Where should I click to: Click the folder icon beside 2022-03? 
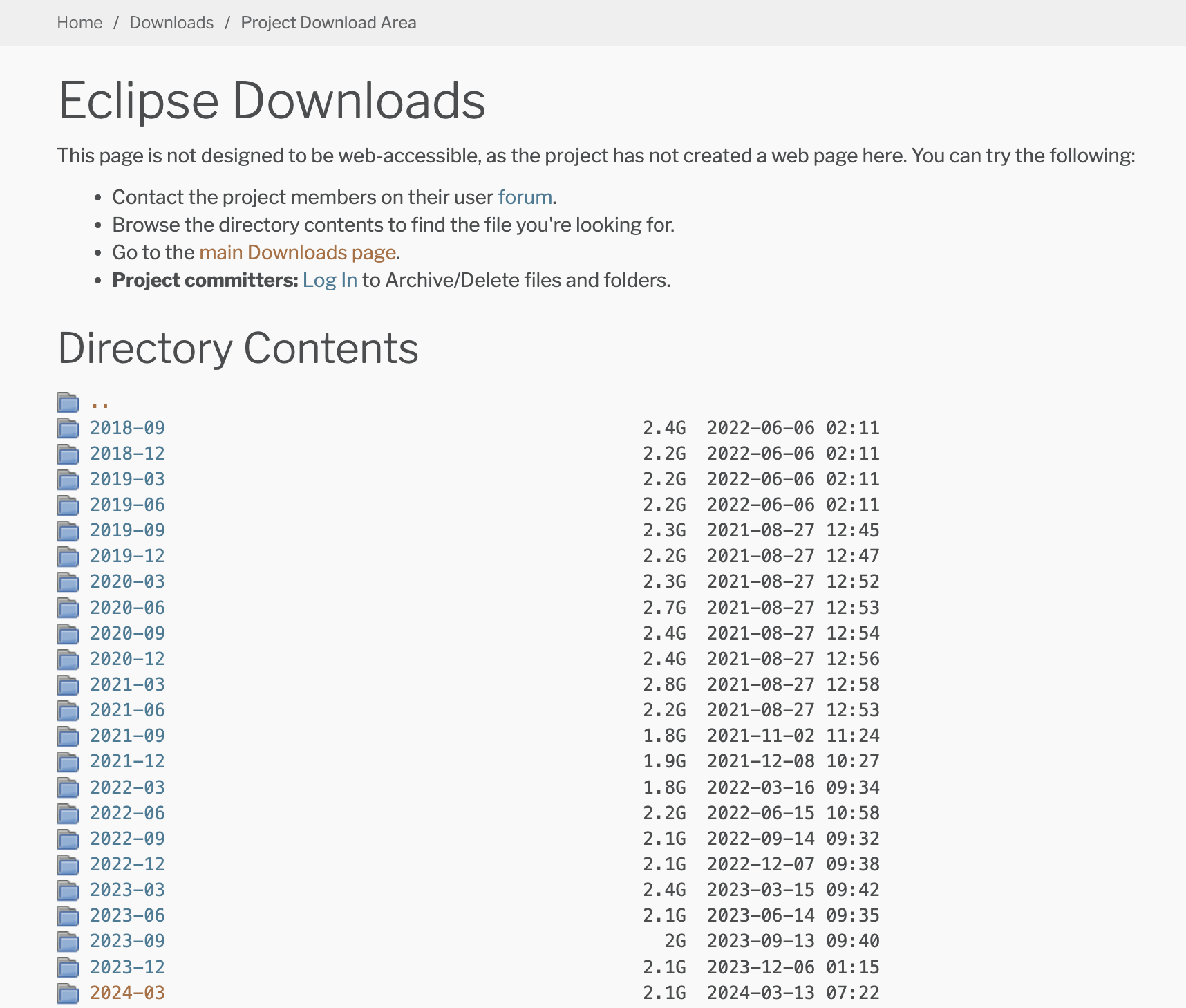pyautogui.click(x=68, y=787)
